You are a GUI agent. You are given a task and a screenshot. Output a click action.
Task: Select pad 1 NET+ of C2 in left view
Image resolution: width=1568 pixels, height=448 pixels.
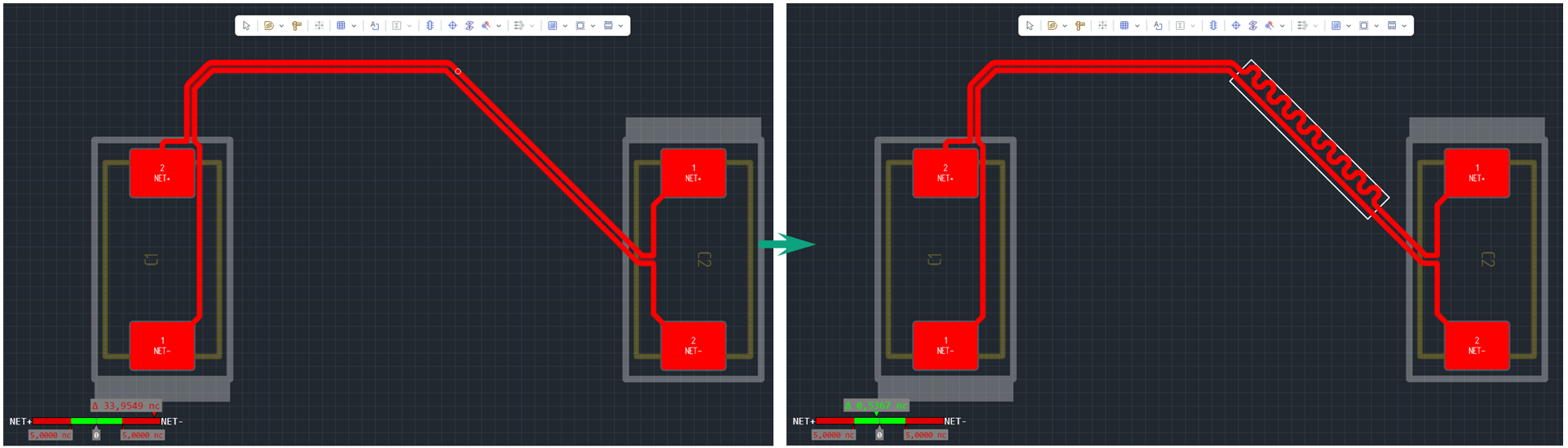tap(693, 173)
